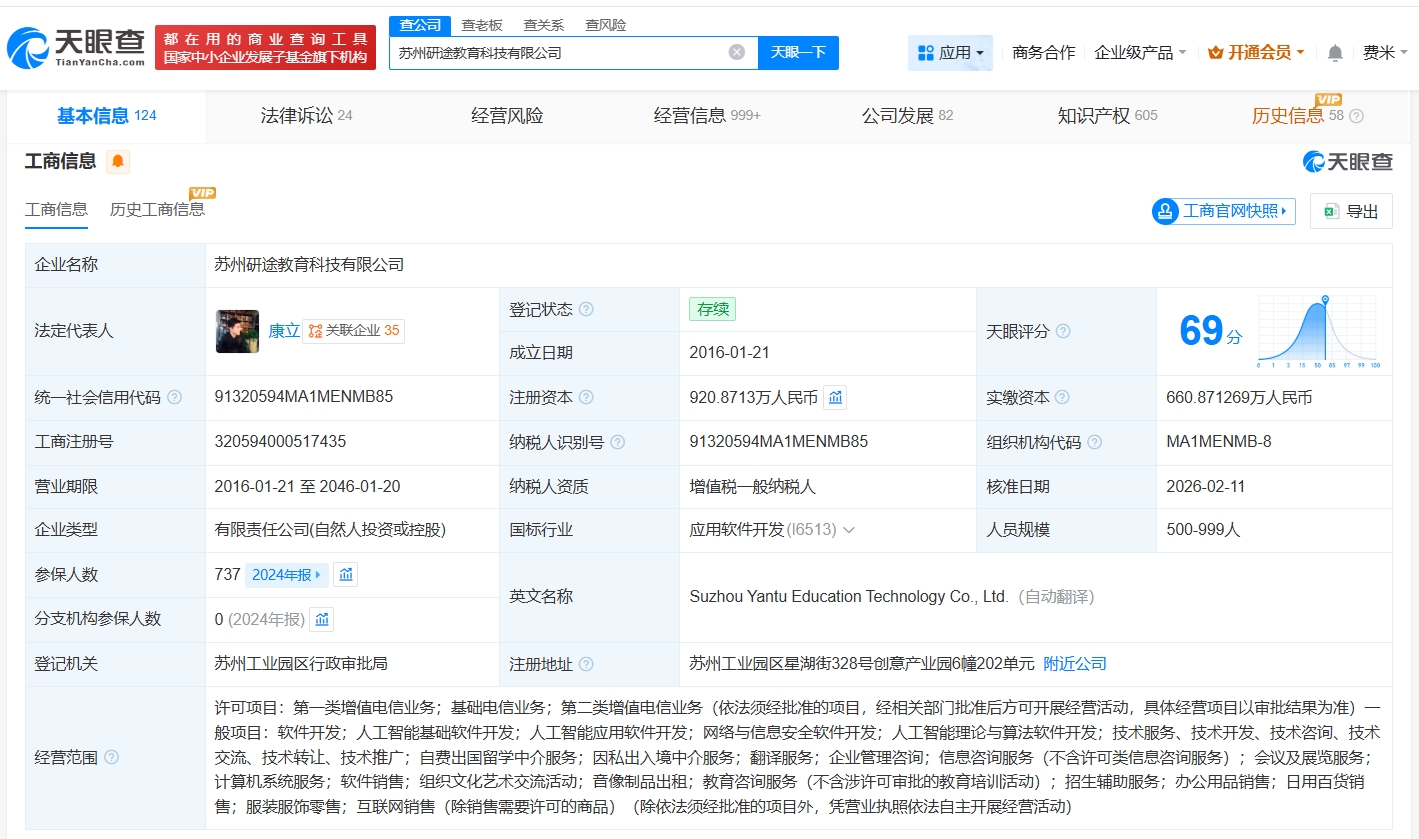Open notifications bell in header
This screenshot has width=1419, height=839.
pos(1335,52)
